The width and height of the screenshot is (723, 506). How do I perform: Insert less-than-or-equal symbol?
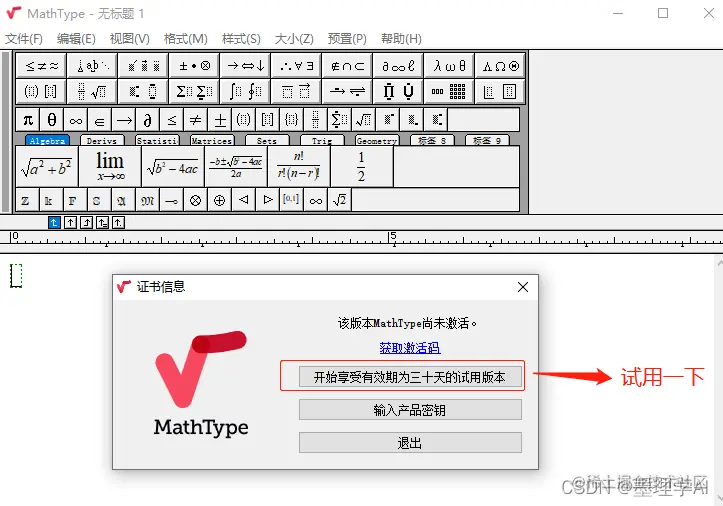(172, 120)
